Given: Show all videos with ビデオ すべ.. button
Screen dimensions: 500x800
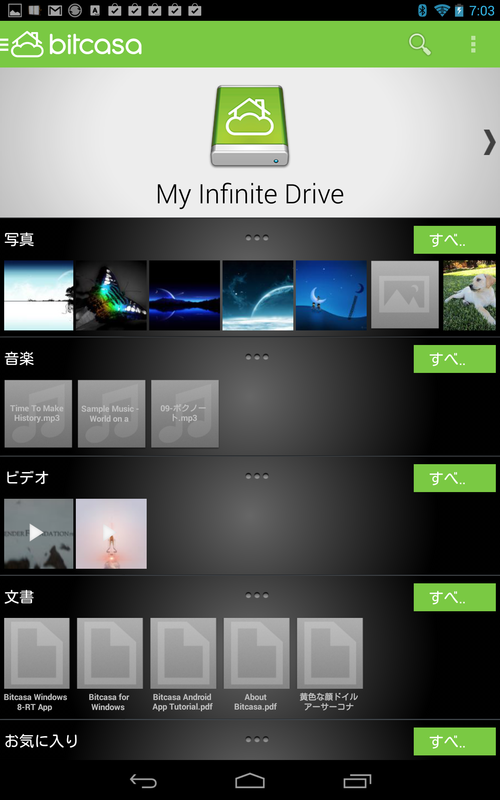Looking at the screenshot, I should click(x=454, y=478).
